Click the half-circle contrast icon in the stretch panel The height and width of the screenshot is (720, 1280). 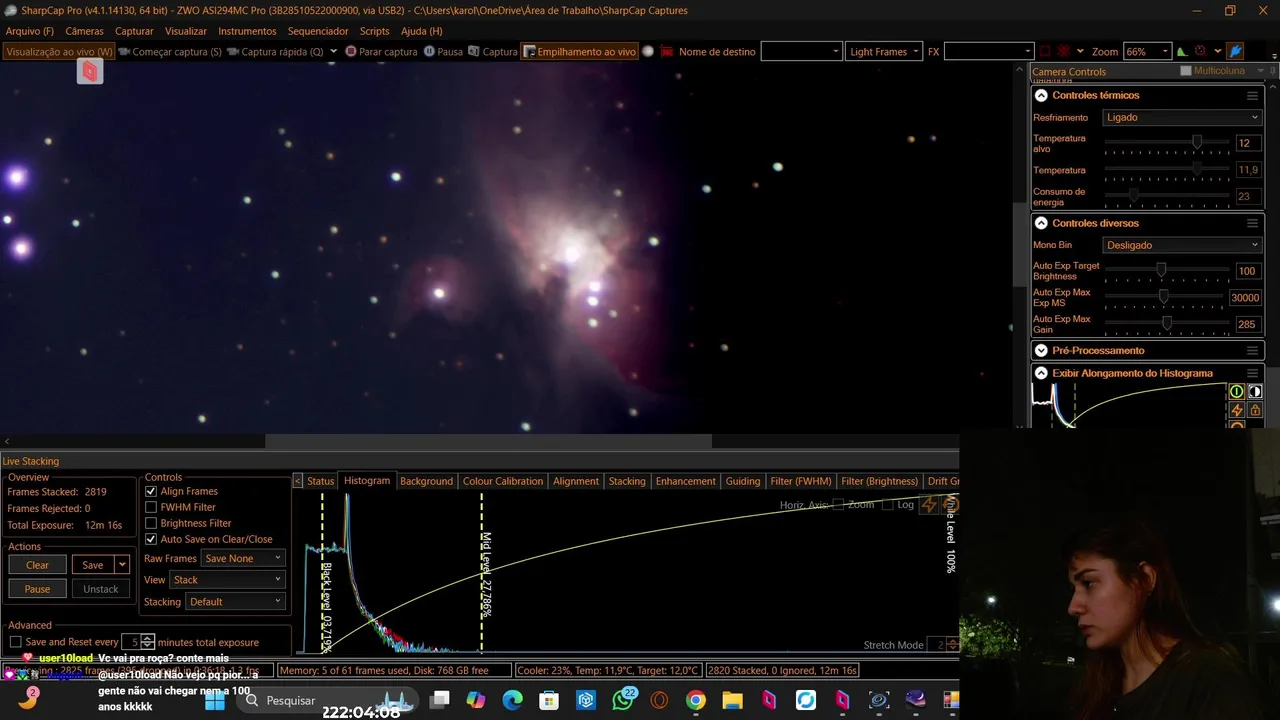click(1255, 391)
